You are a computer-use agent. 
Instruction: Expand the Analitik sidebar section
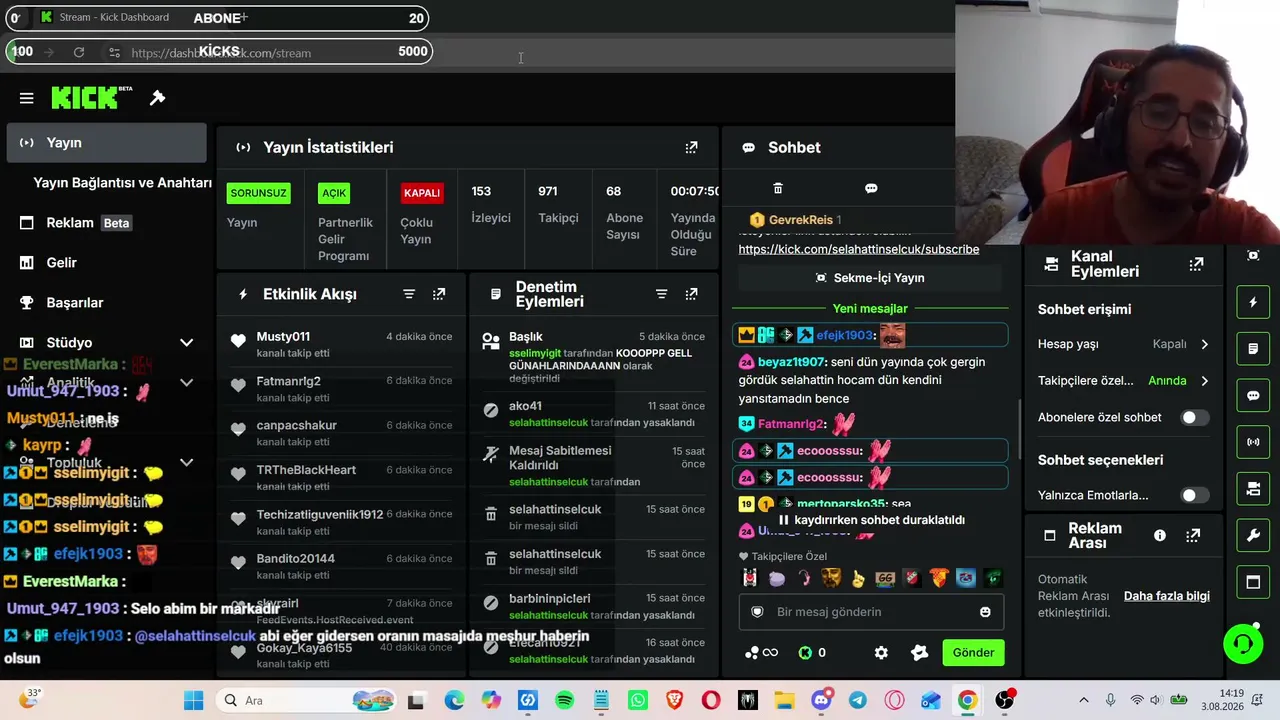(x=186, y=382)
